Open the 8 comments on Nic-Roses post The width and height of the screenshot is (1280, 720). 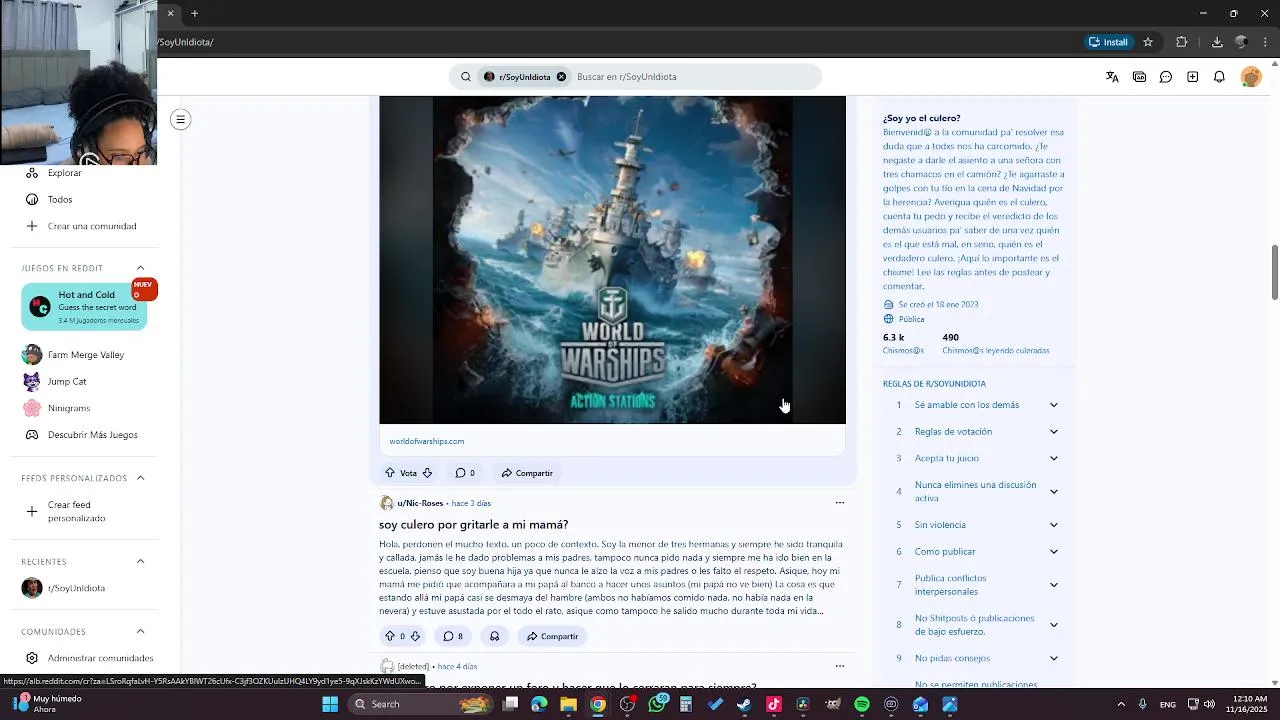click(453, 636)
